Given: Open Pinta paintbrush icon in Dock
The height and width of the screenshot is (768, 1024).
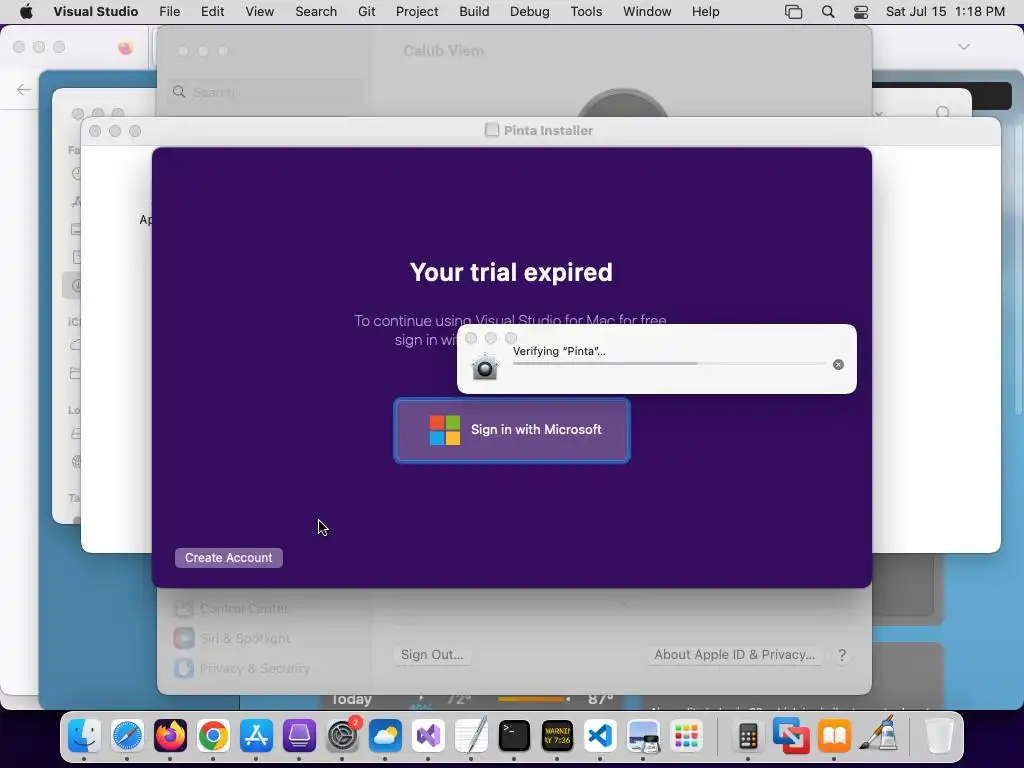Looking at the screenshot, I should pyautogui.click(x=878, y=736).
